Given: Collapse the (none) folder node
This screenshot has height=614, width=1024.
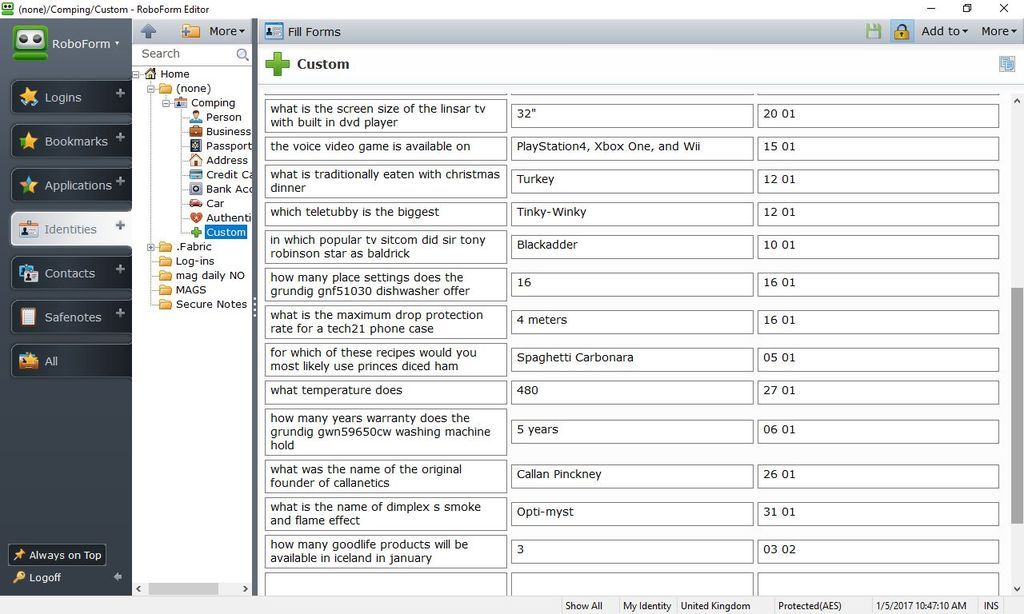Looking at the screenshot, I should (x=151, y=89).
